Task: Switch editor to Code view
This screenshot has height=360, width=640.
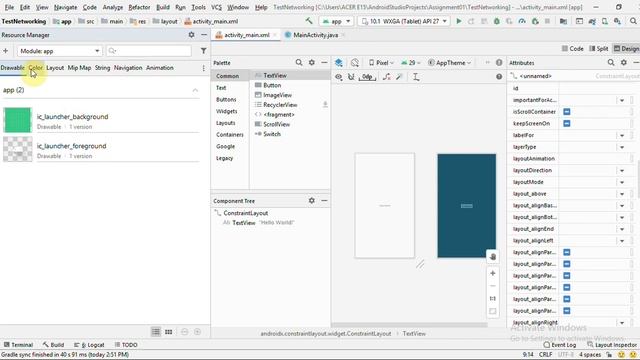Action: click(572, 49)
